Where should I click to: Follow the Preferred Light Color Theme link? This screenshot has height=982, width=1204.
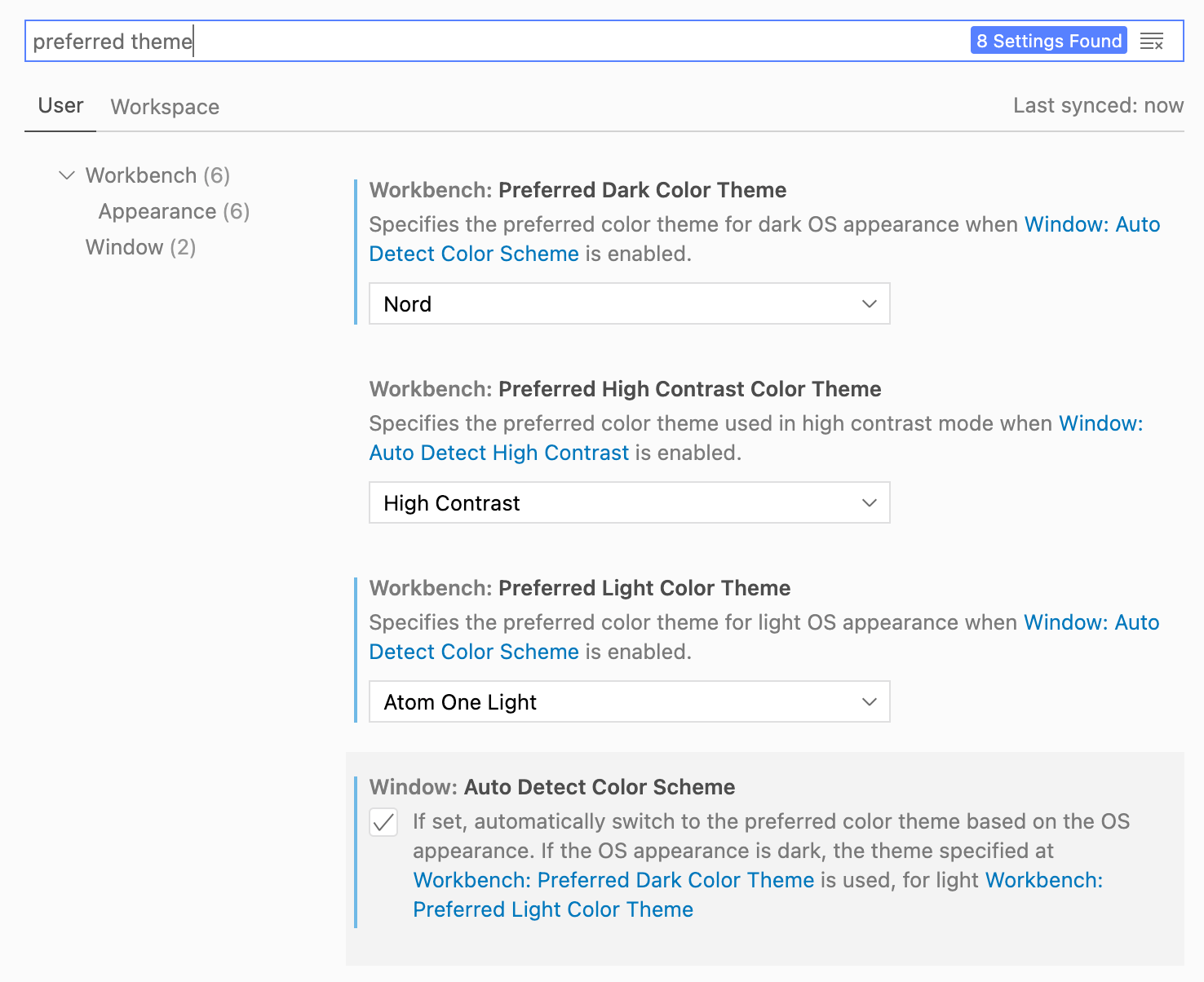(553, 909)
